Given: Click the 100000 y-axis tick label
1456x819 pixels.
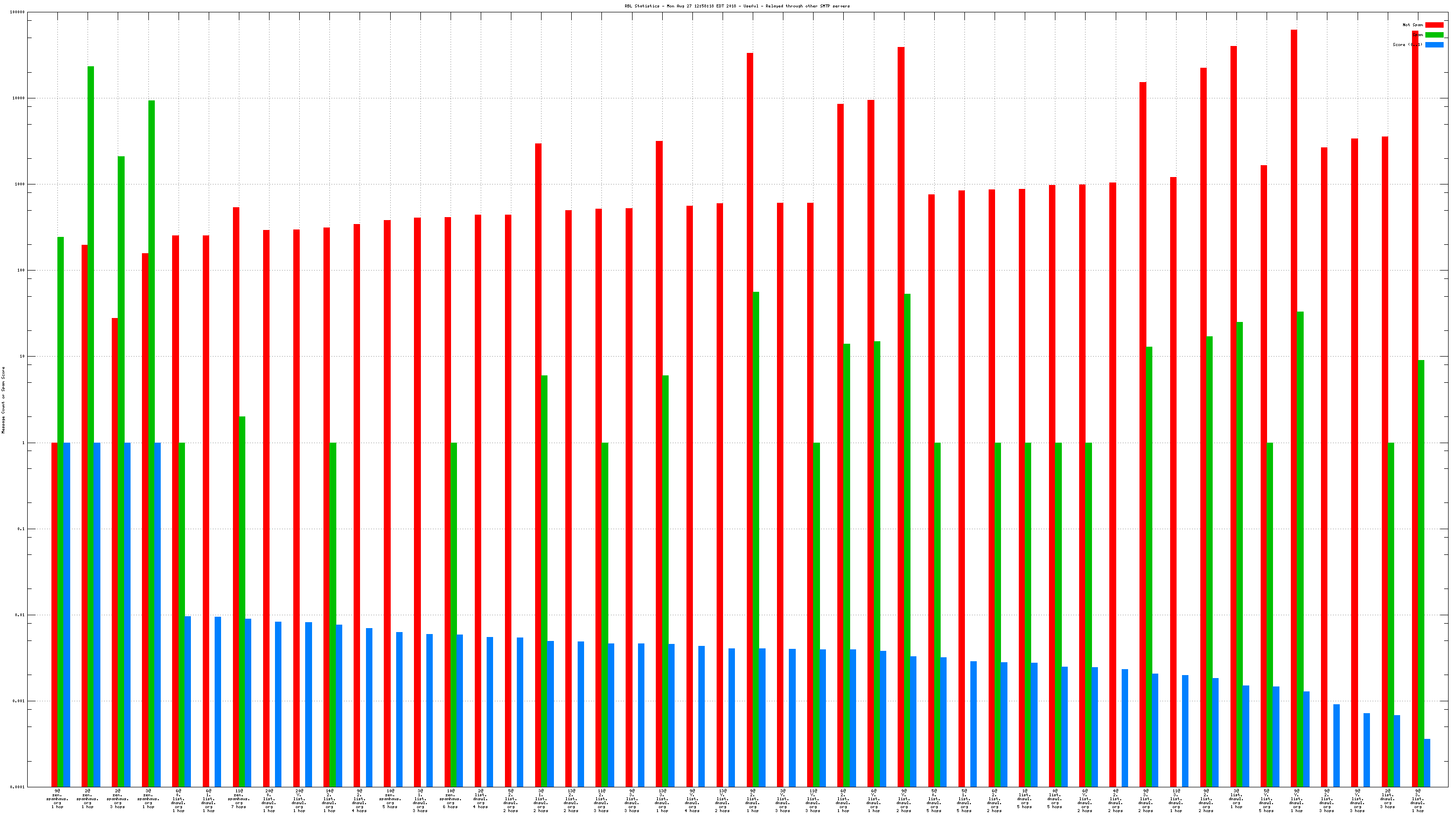Looking at the screenshot, I should tap(17, 12).
